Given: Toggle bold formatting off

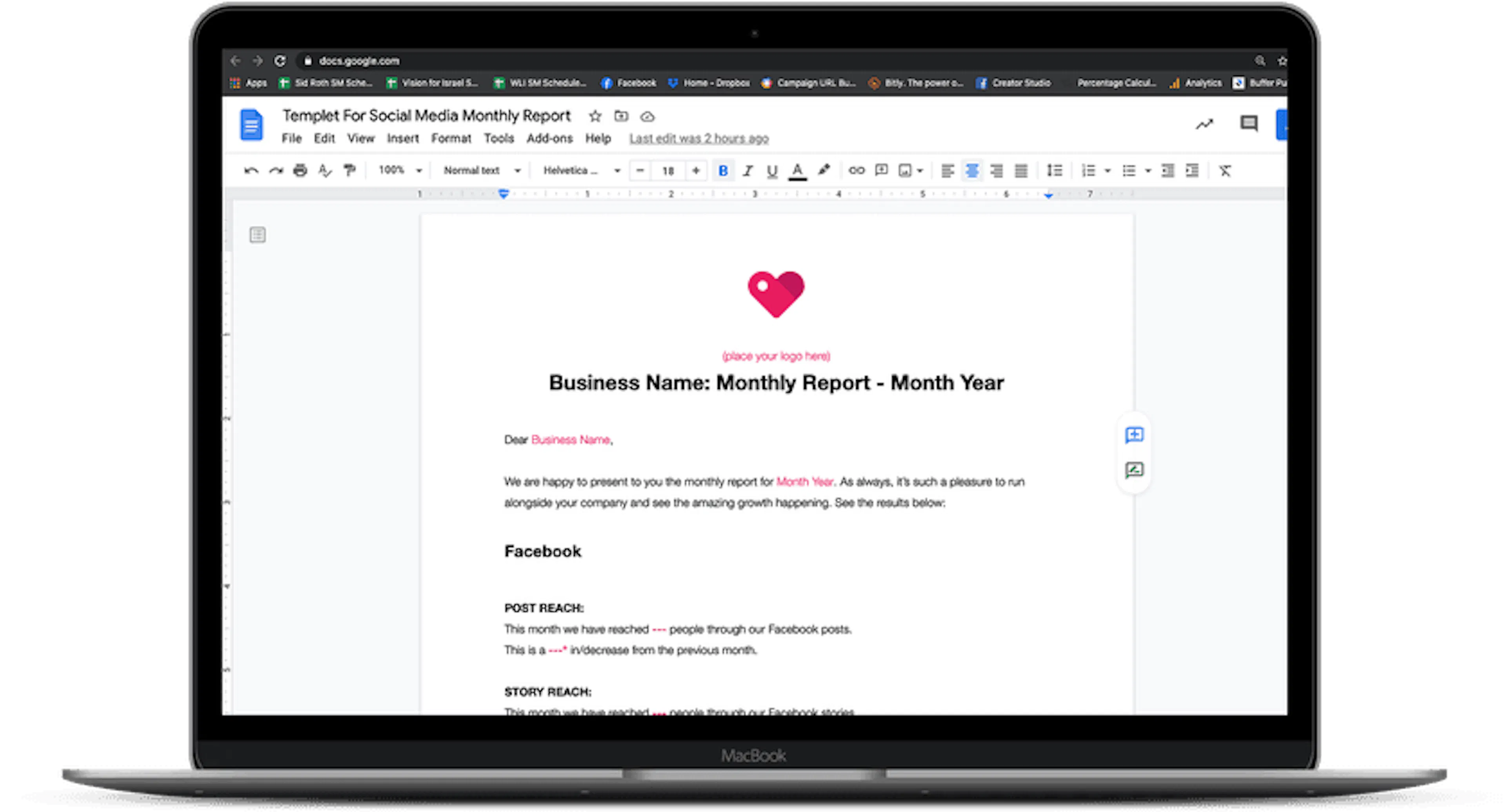Looking at the screenshot, I should 723,171.
